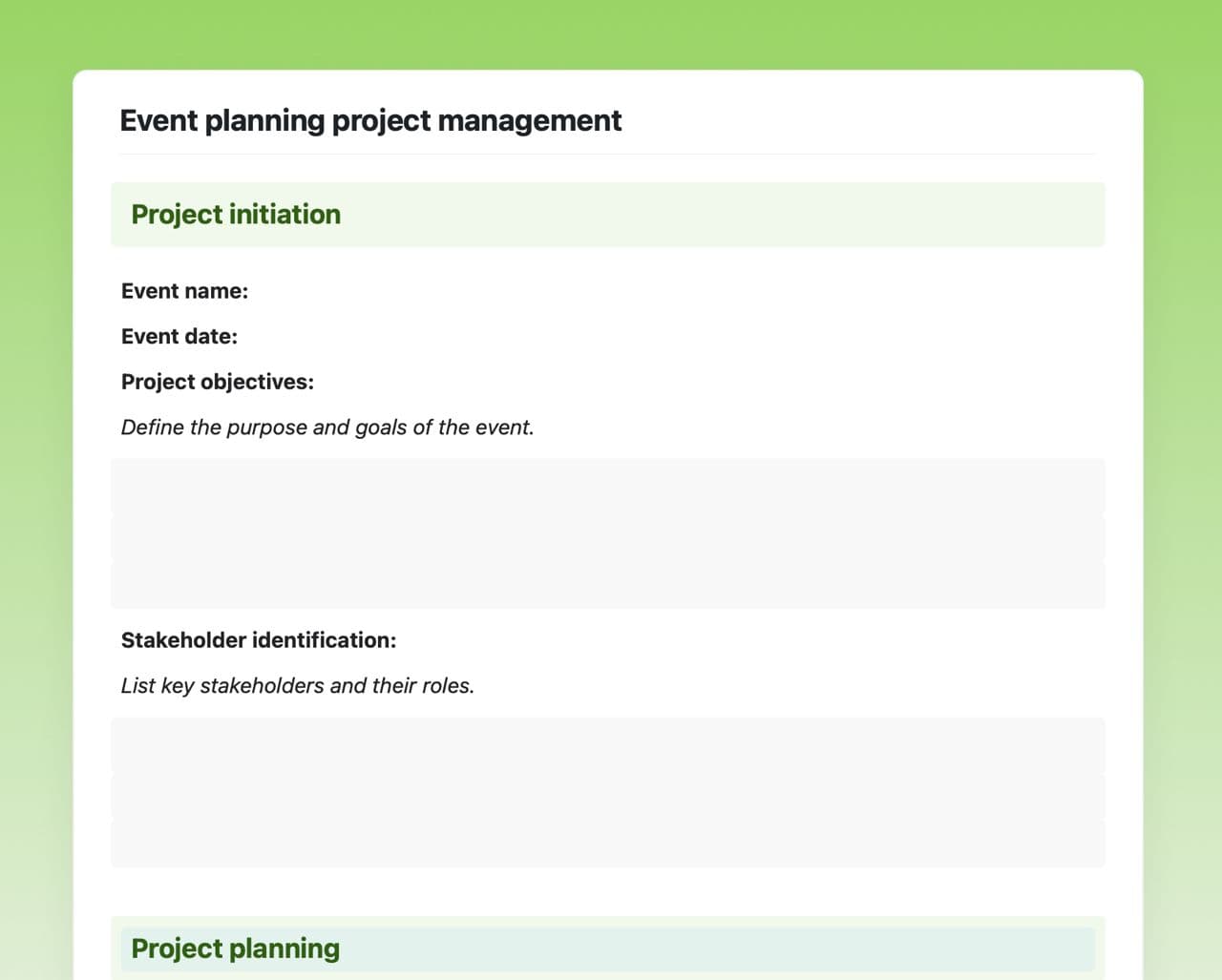This screenshot has height=980, width=1222.
Task: Click first blank row under Project objectives
Action: (607, 486)
